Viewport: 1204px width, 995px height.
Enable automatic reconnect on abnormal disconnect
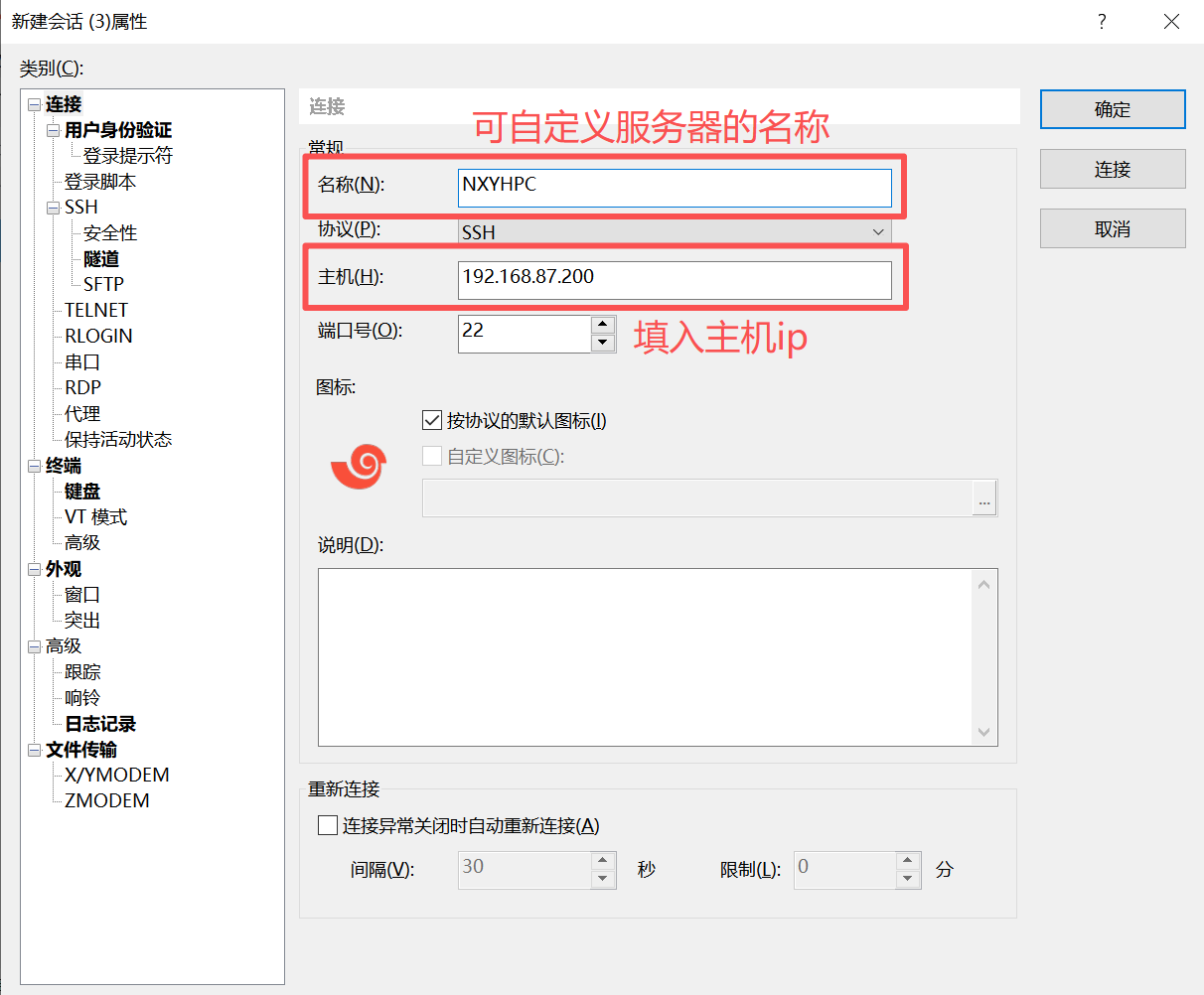pyautogui.click(x=328, y=825)
